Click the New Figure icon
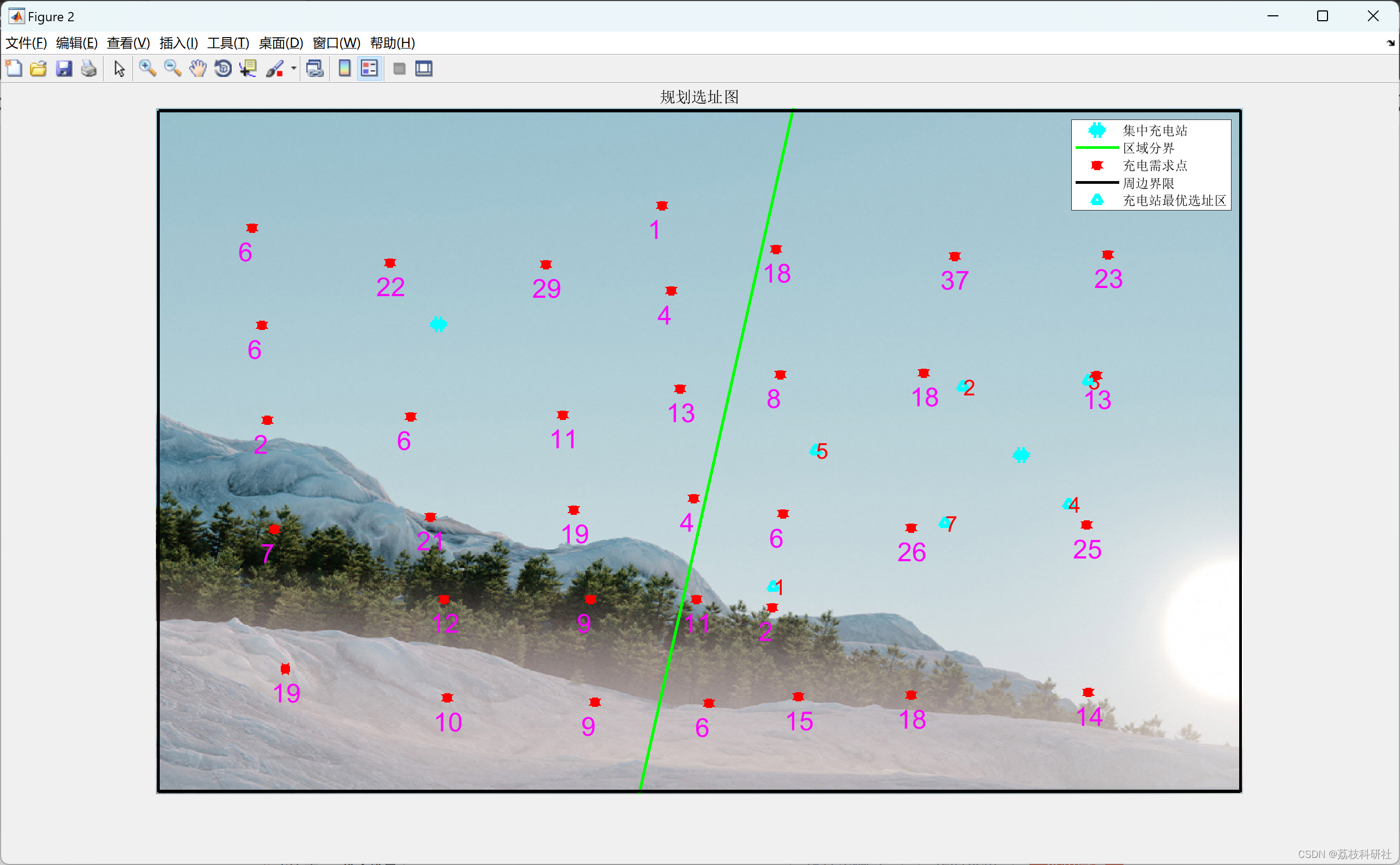This screenshot has width=1400, height=865. coord(14,69)
